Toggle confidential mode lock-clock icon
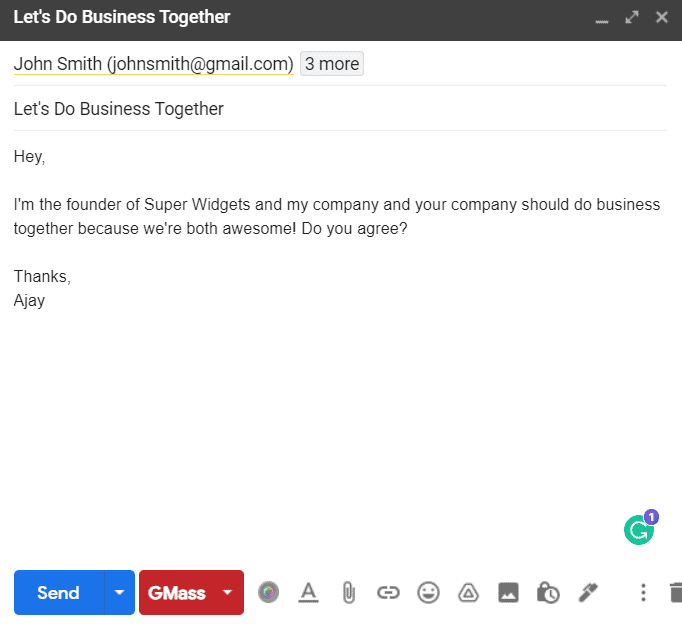The height and width of the screenshot is (629, 682). 548,592
